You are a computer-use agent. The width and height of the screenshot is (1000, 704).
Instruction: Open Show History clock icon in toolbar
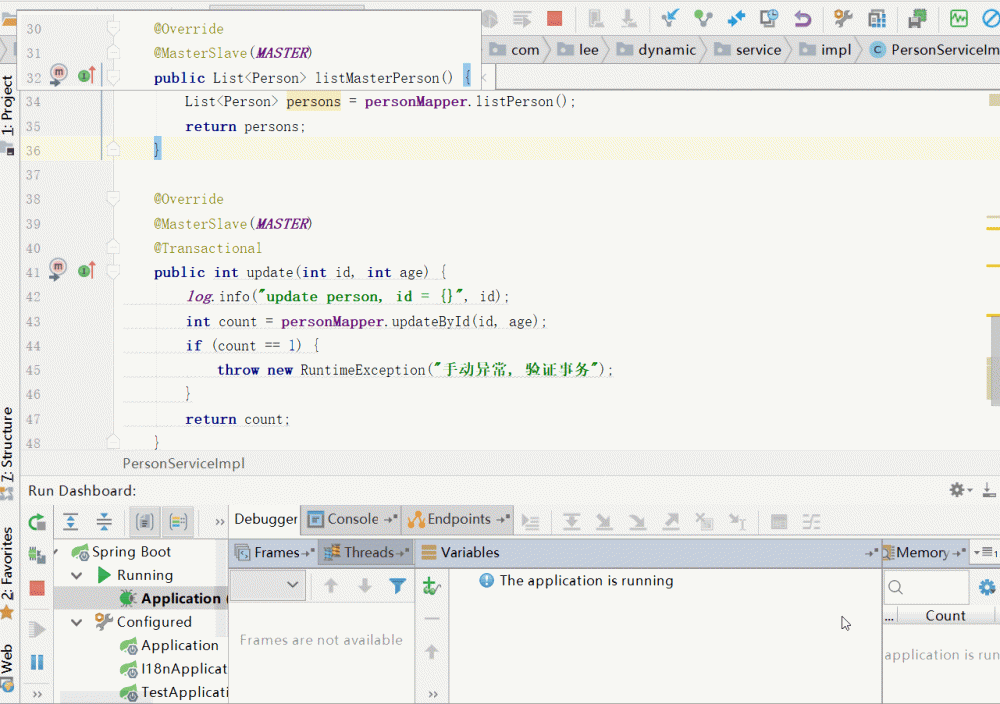click(x=768, y=18)
